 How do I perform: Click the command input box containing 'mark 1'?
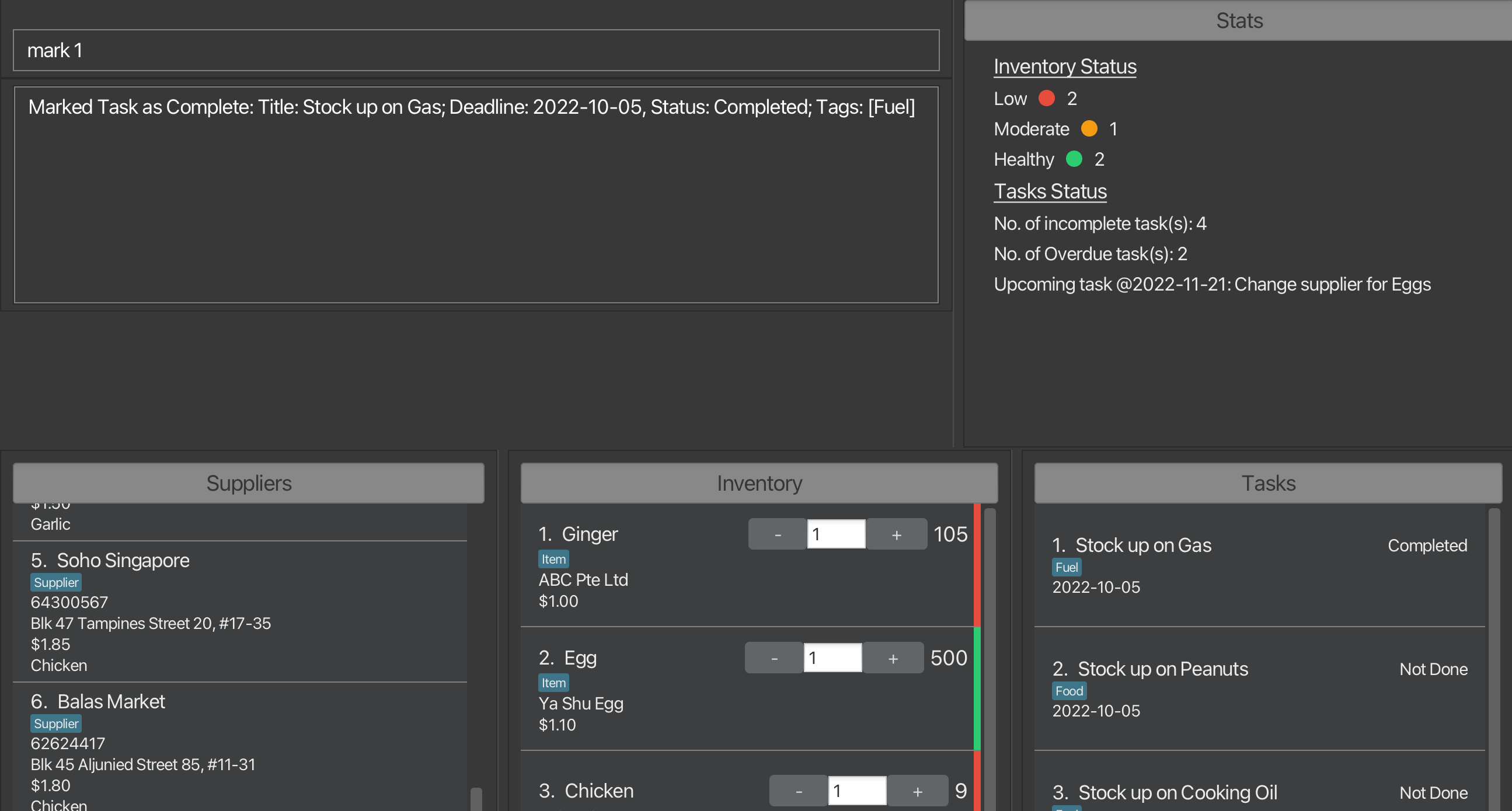(475, 50)
